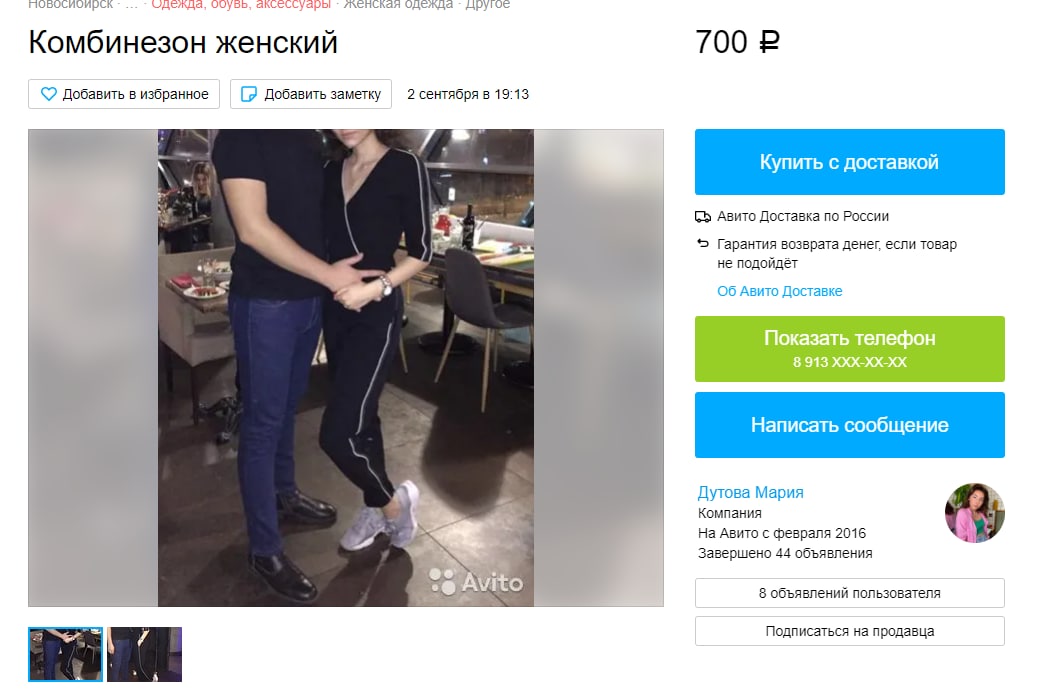Click the Avito watermark logo on photo

click(476, 581)
